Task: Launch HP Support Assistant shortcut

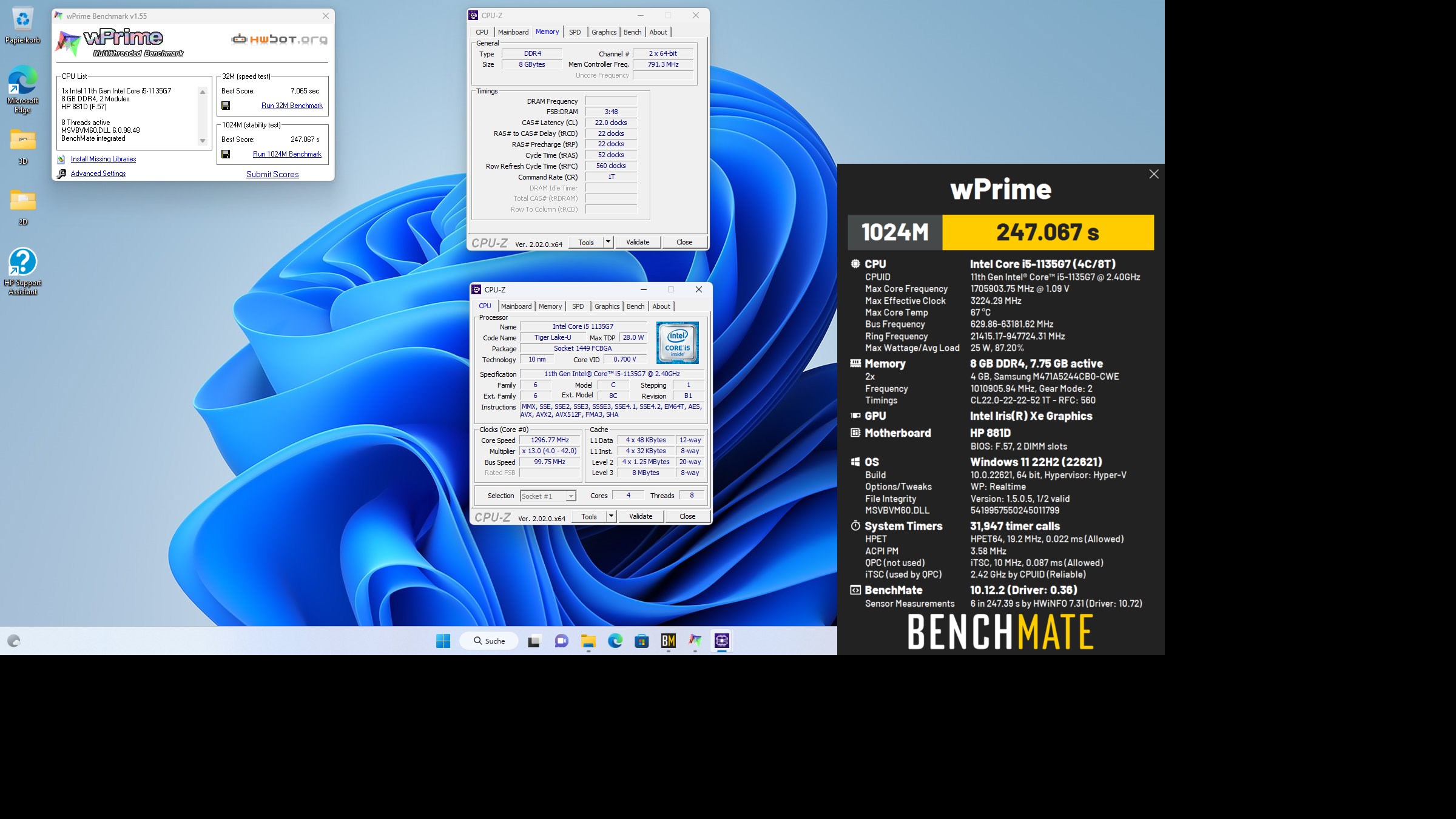Action: 22,271
